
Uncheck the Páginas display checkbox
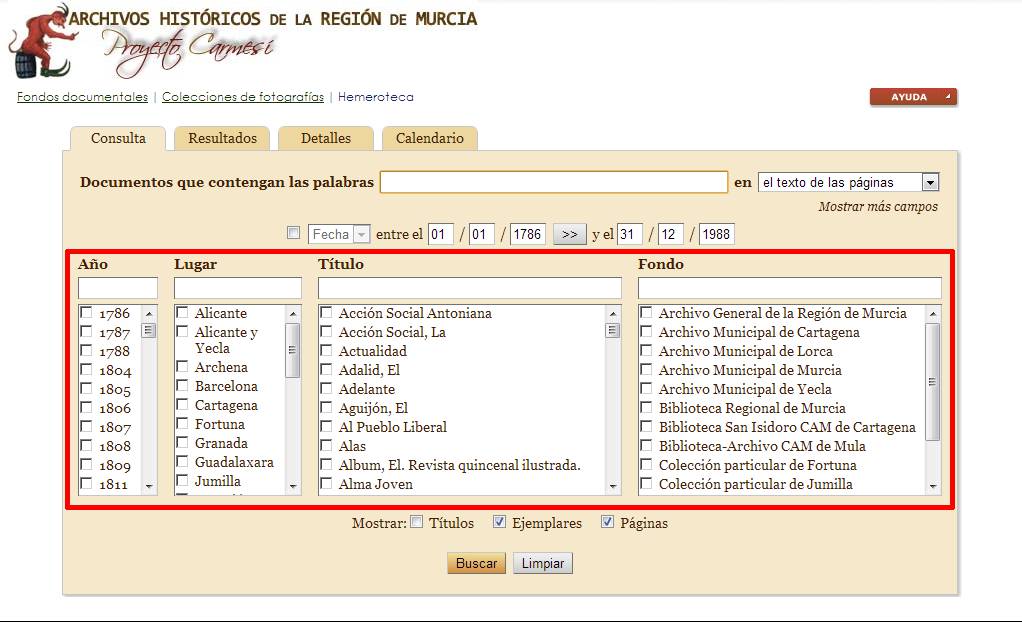607,522
